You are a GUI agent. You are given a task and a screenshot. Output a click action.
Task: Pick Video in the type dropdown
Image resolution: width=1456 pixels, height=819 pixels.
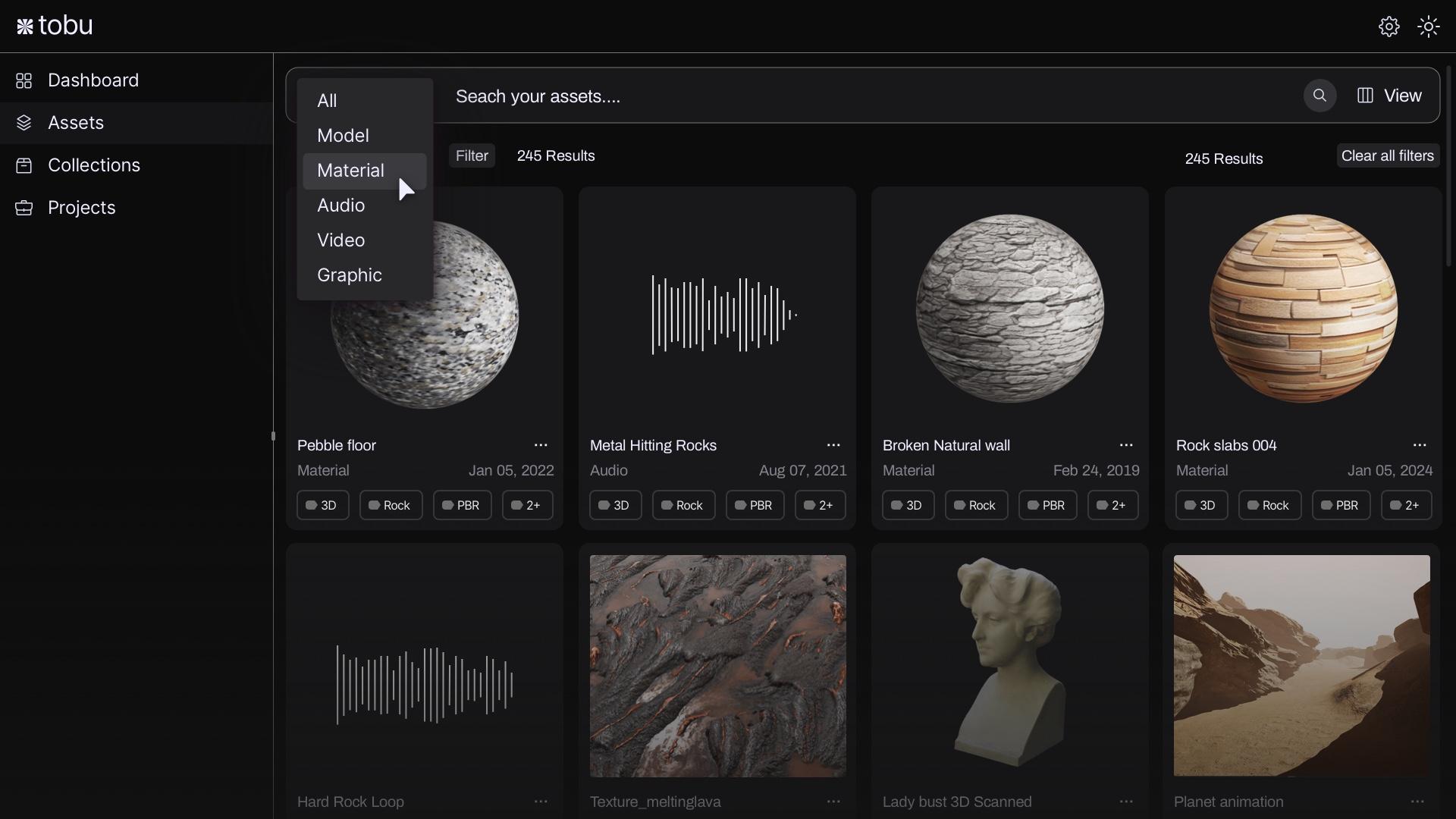click(x=365, y=240)
